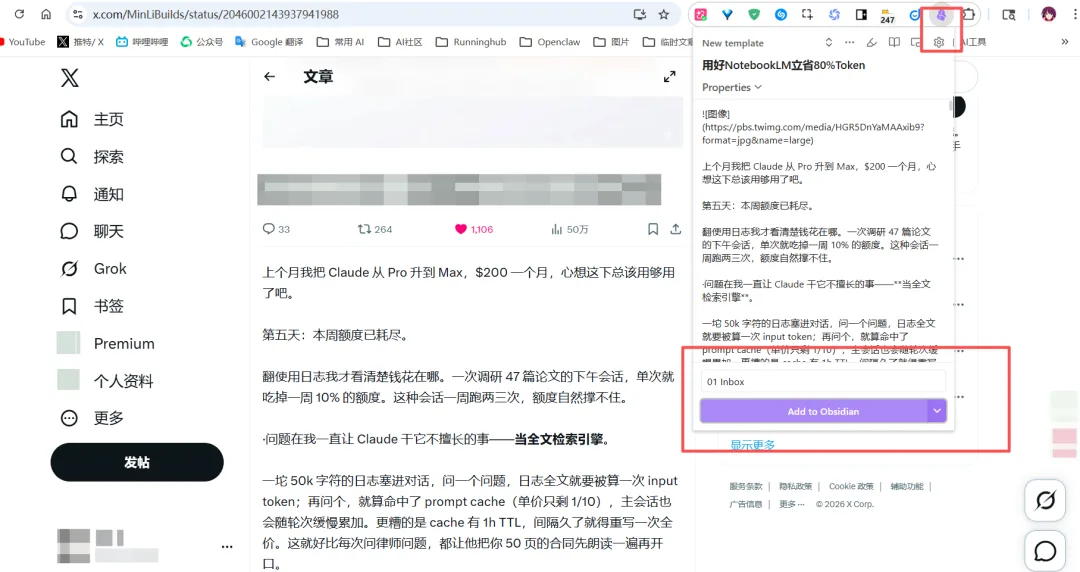This screenshot has height=572, width=1080.
Task: Open the 公众号 bookmark
Action: (x=202, y=42)
